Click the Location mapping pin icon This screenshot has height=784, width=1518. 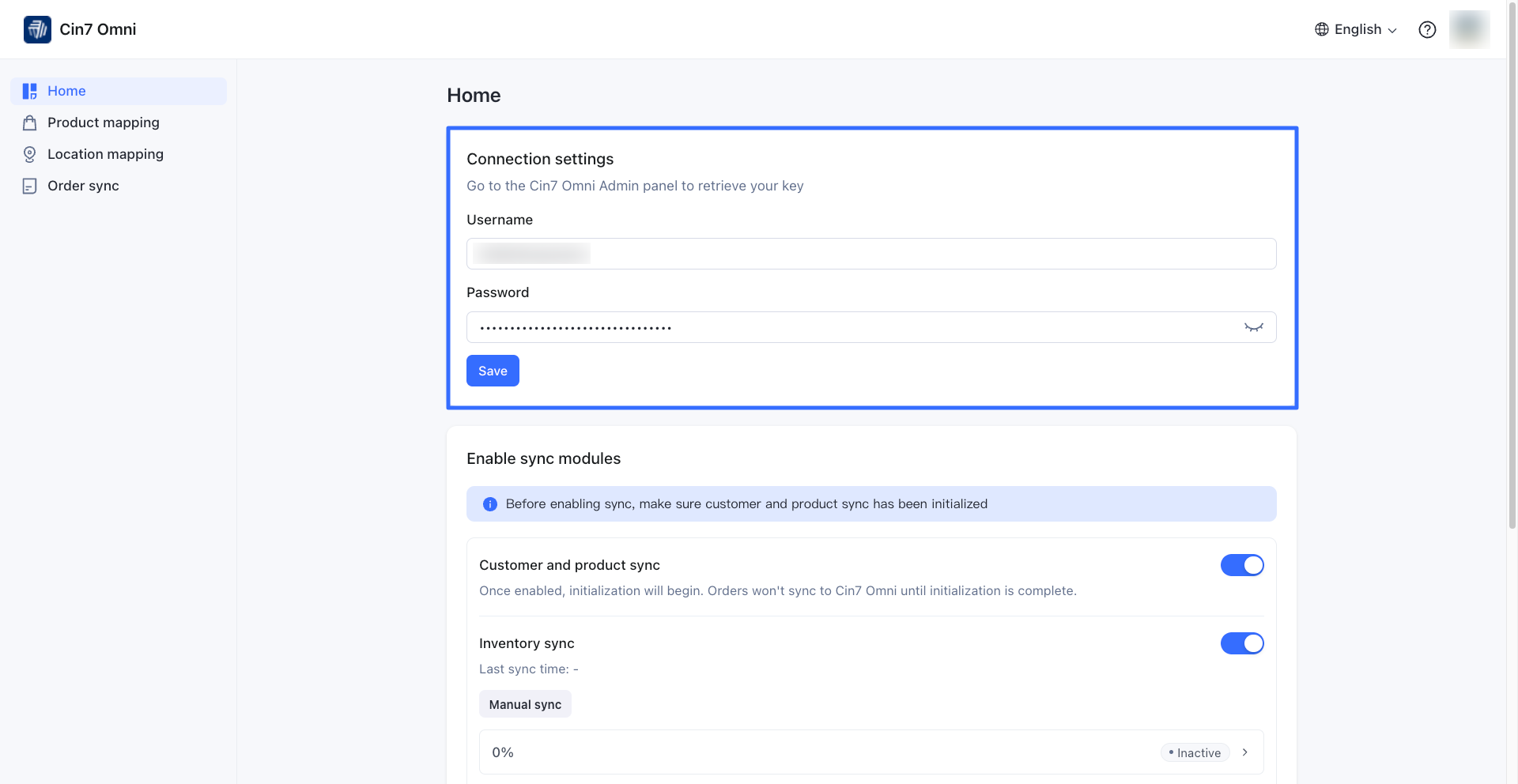(x=30, y=154)
